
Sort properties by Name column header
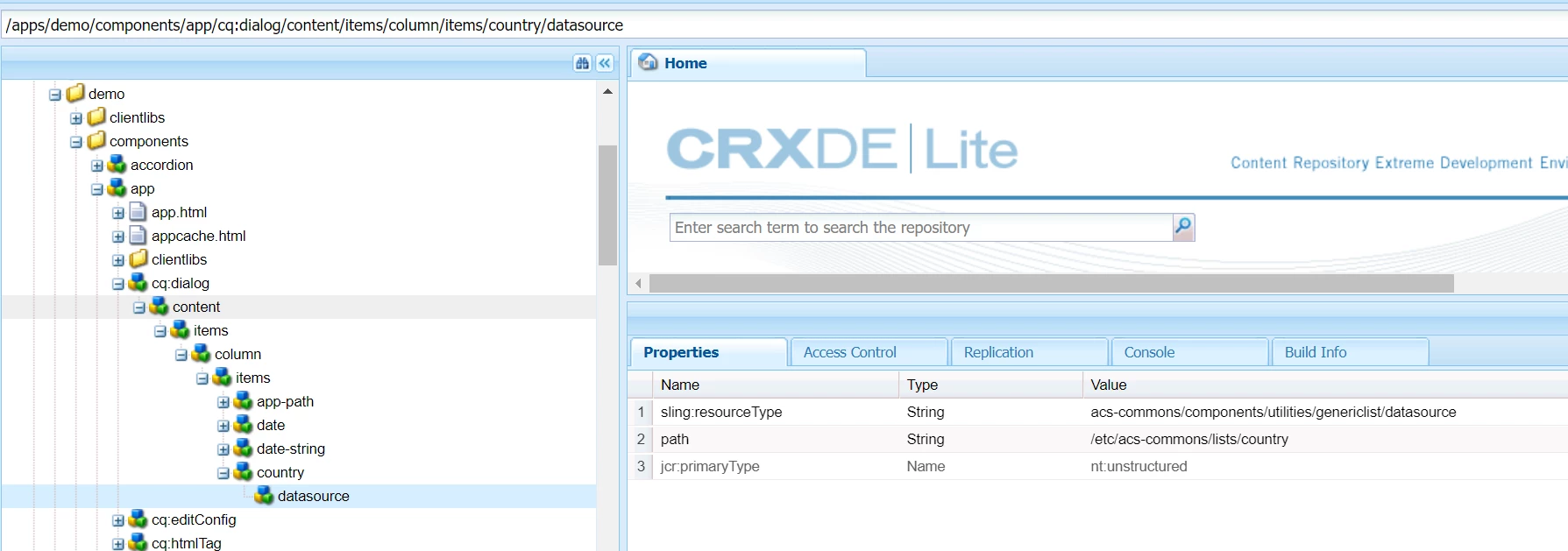point(776,385)
